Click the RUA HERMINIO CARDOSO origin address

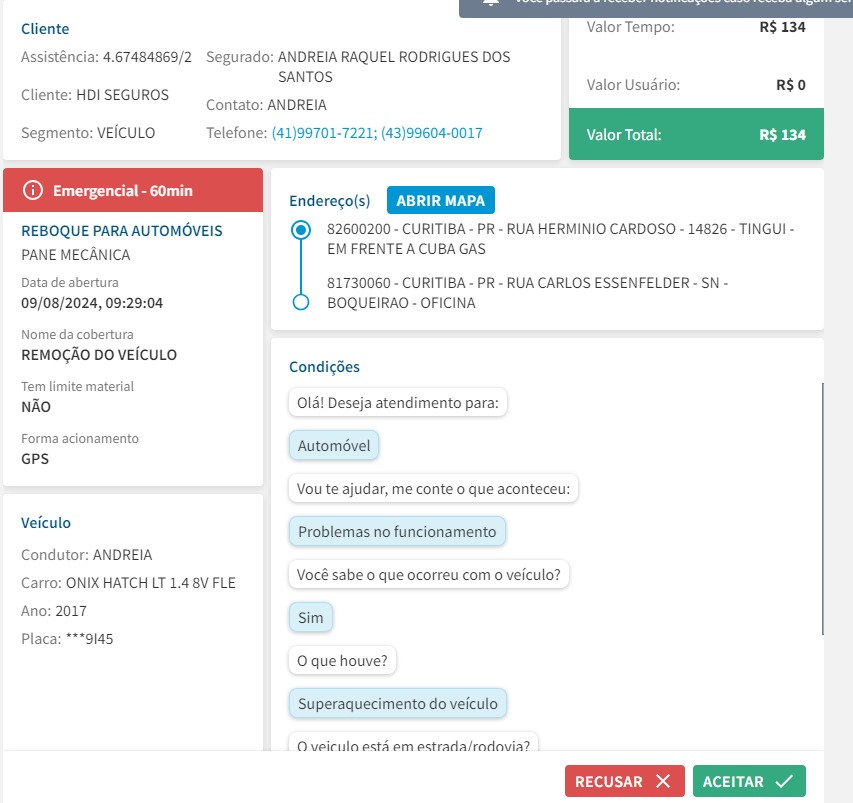pyautogui.click(x=560, y=239)
